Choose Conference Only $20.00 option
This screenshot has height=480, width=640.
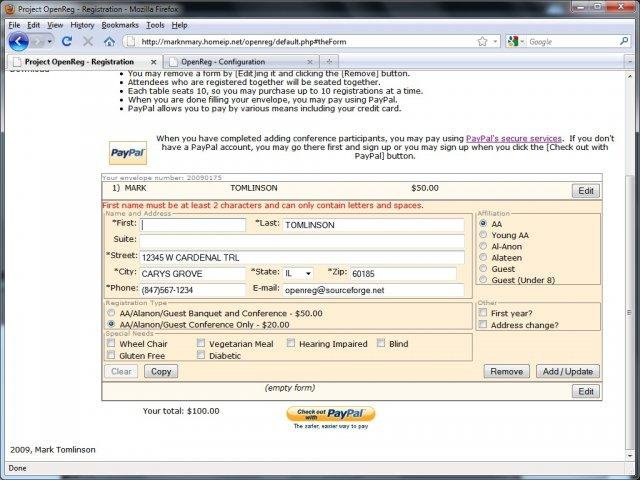coord(111,324)
